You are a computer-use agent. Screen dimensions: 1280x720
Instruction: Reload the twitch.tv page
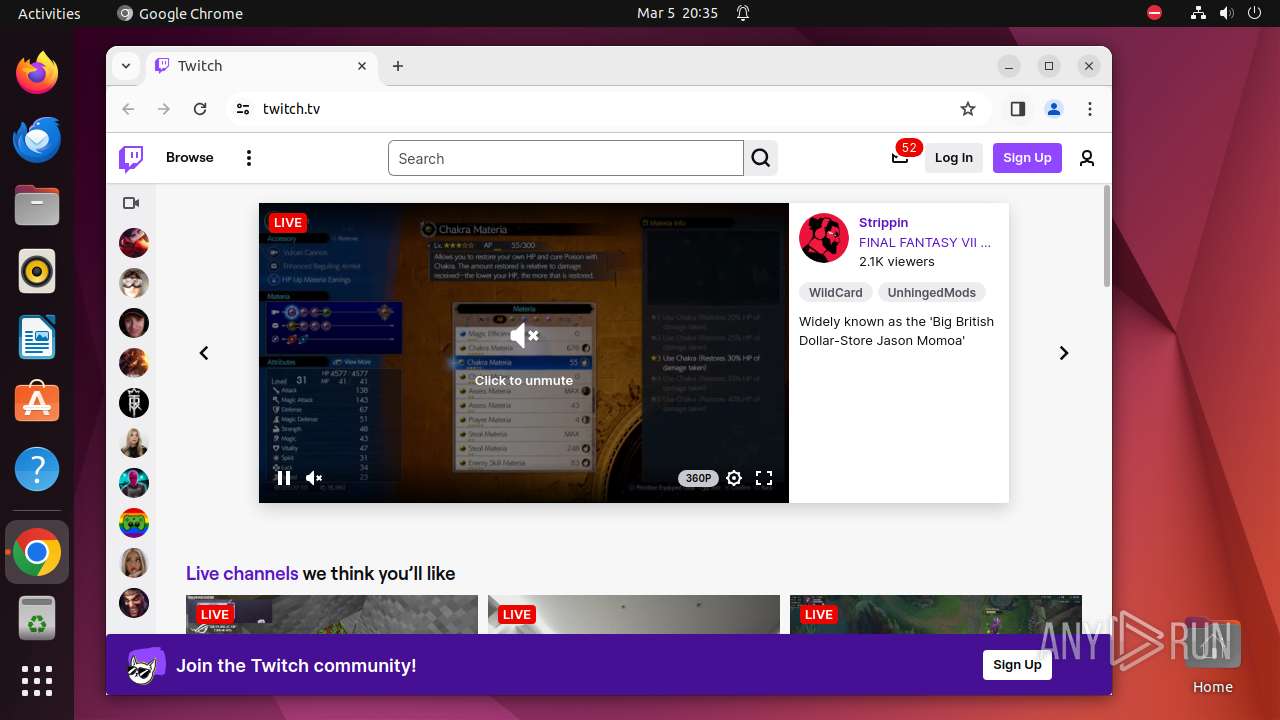click(200, 109)
